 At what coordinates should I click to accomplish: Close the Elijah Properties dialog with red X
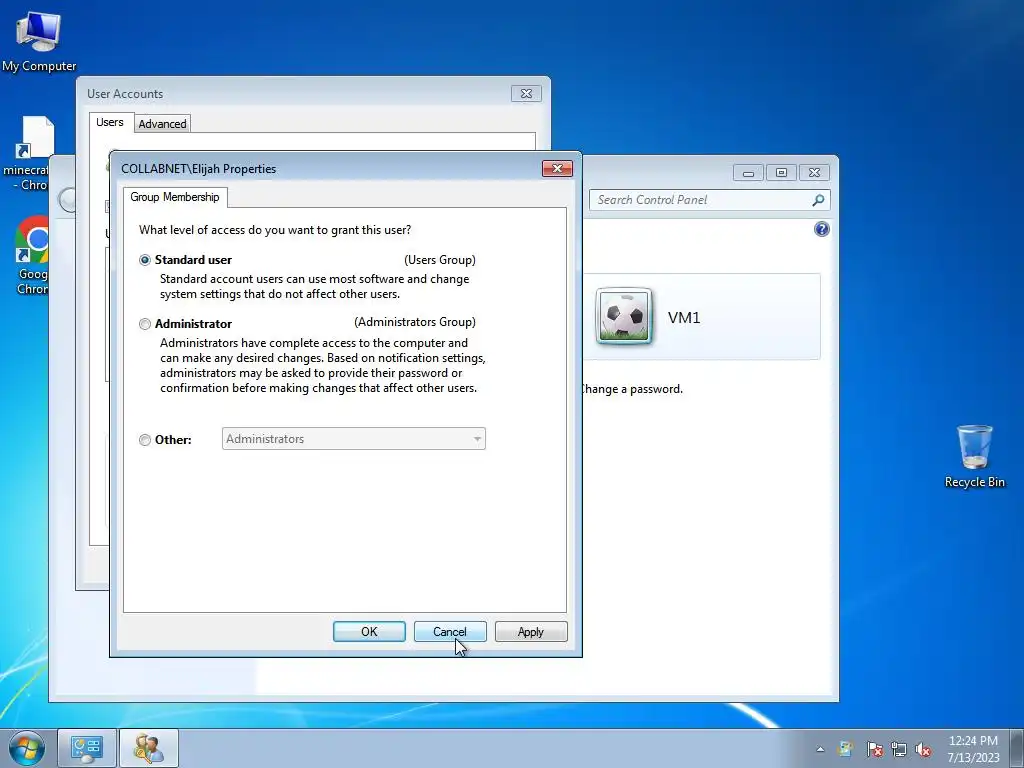[x=557, y=168]
